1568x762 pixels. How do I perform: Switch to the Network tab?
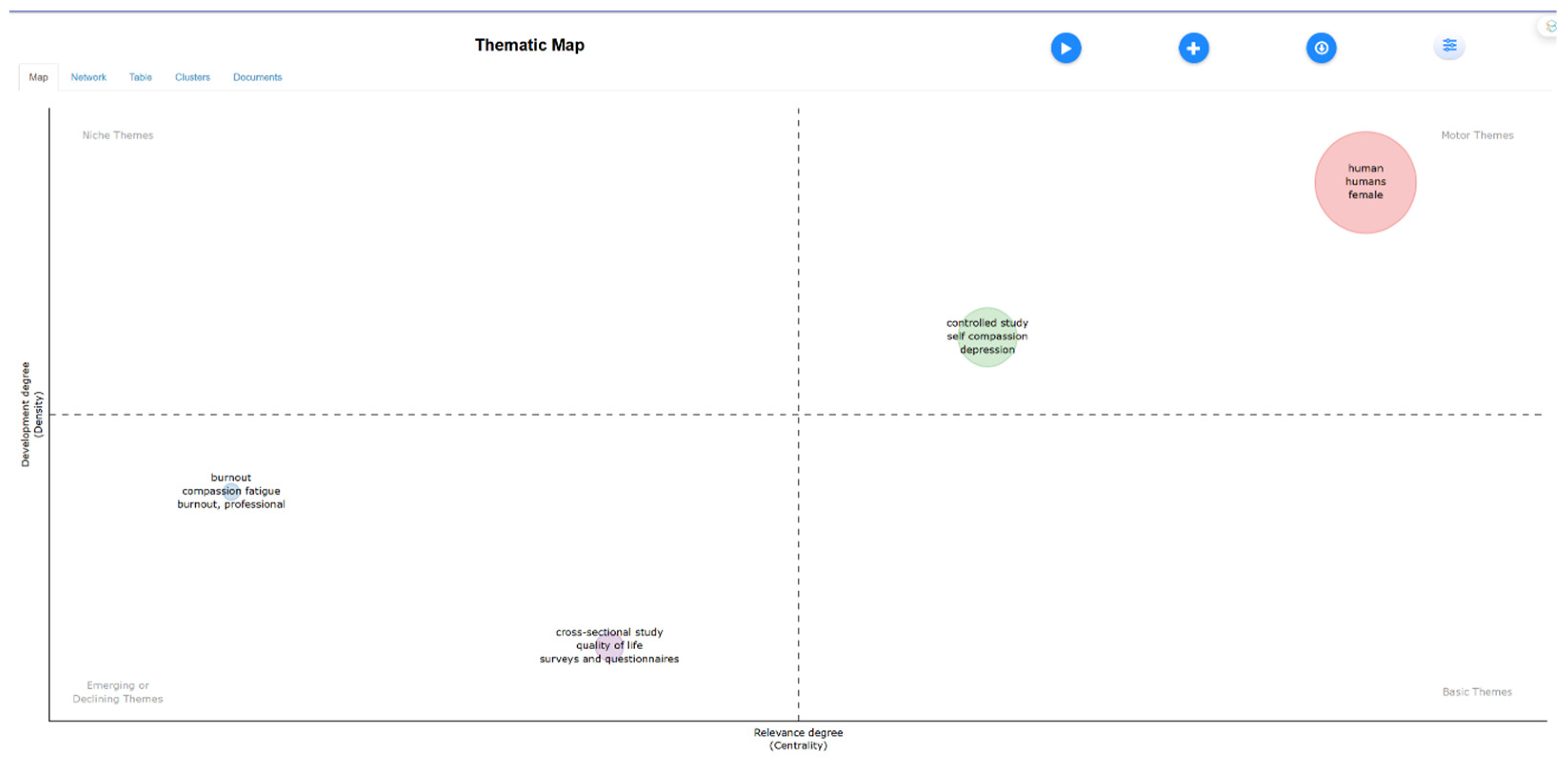(88, 77)
